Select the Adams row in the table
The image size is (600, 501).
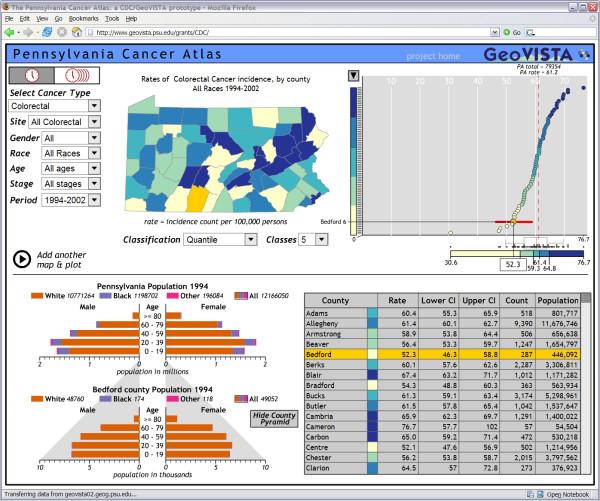coord(442,313)
